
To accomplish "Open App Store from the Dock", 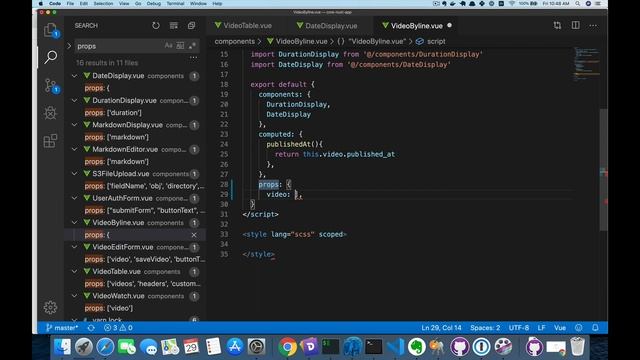I will [235, 347].
